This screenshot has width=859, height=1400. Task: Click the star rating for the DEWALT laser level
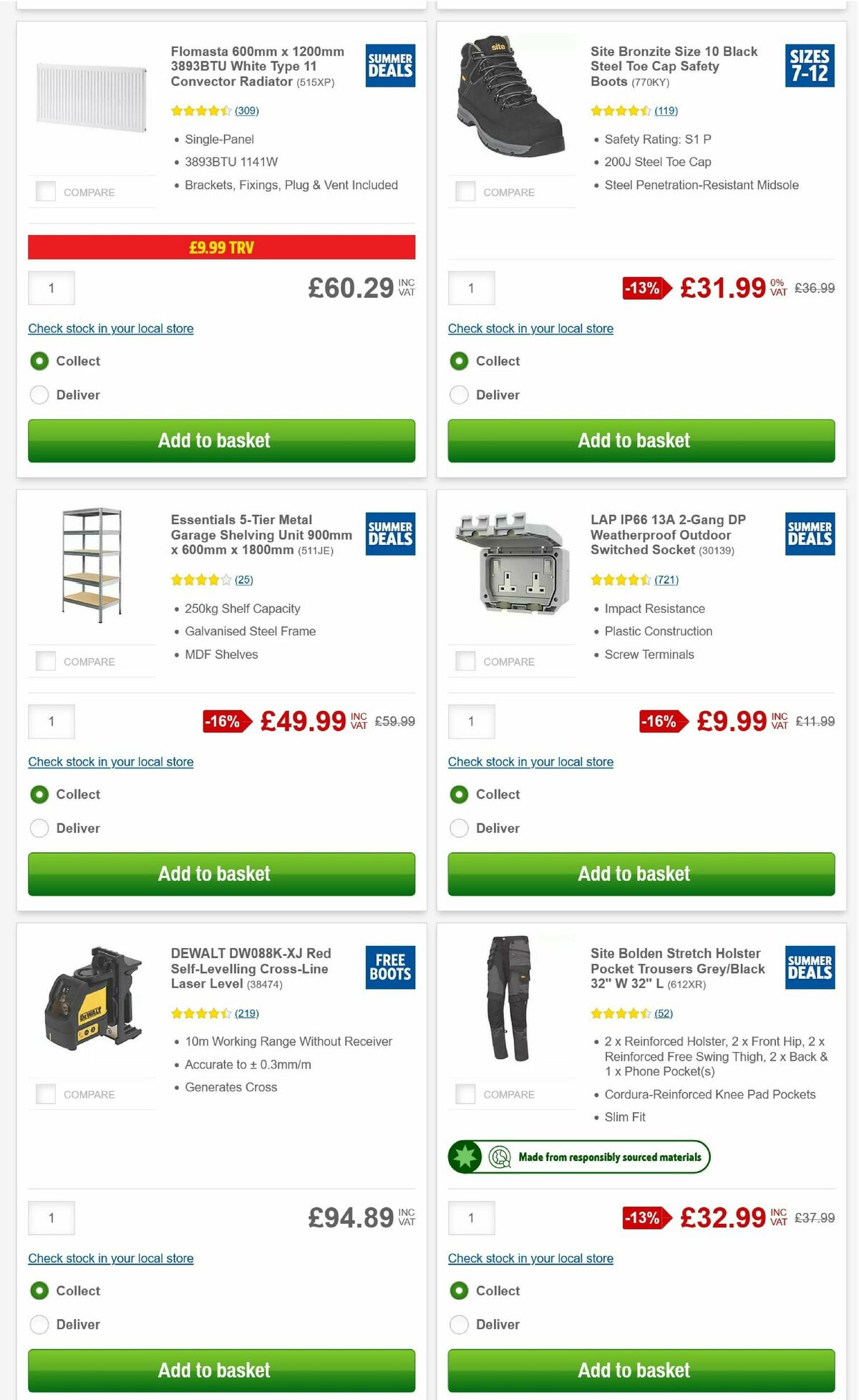[x=203, y=1013]
